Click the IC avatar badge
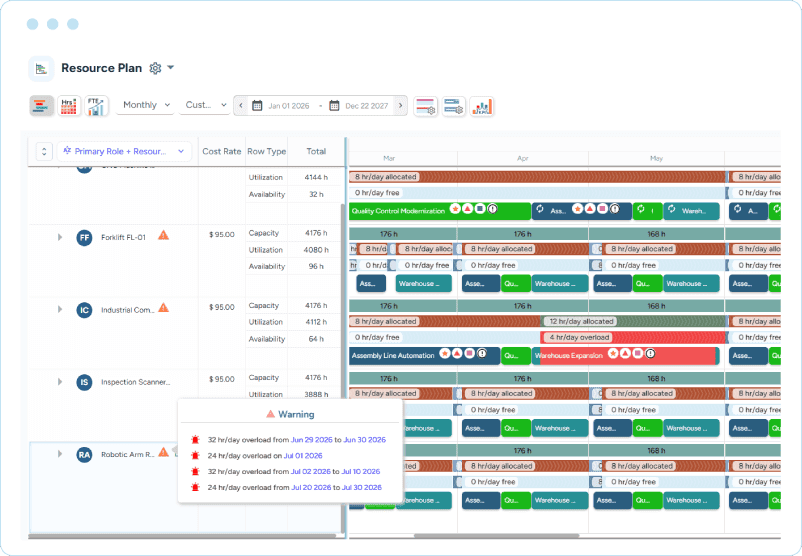This screenshot has width=802, height=556. pyautogui.click(x=84, y=310)
